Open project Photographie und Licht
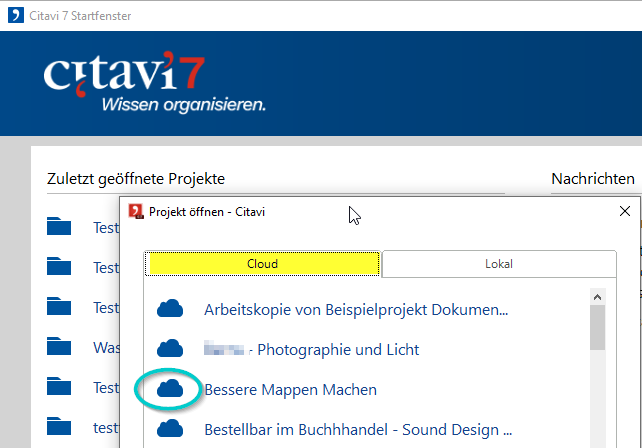 pyautogui.click(x=312, y=350)
